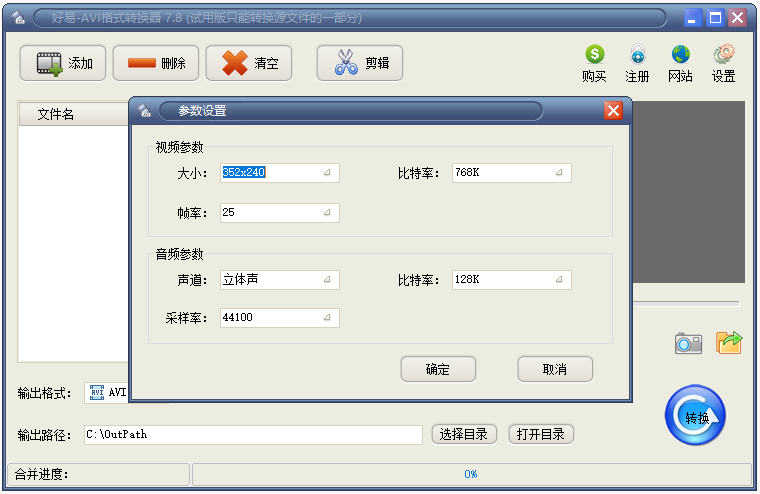Click the 取消 (Cancel) button
Viewport: 760px width, 494px height.
pyautogui.click(x=555, y=369)
